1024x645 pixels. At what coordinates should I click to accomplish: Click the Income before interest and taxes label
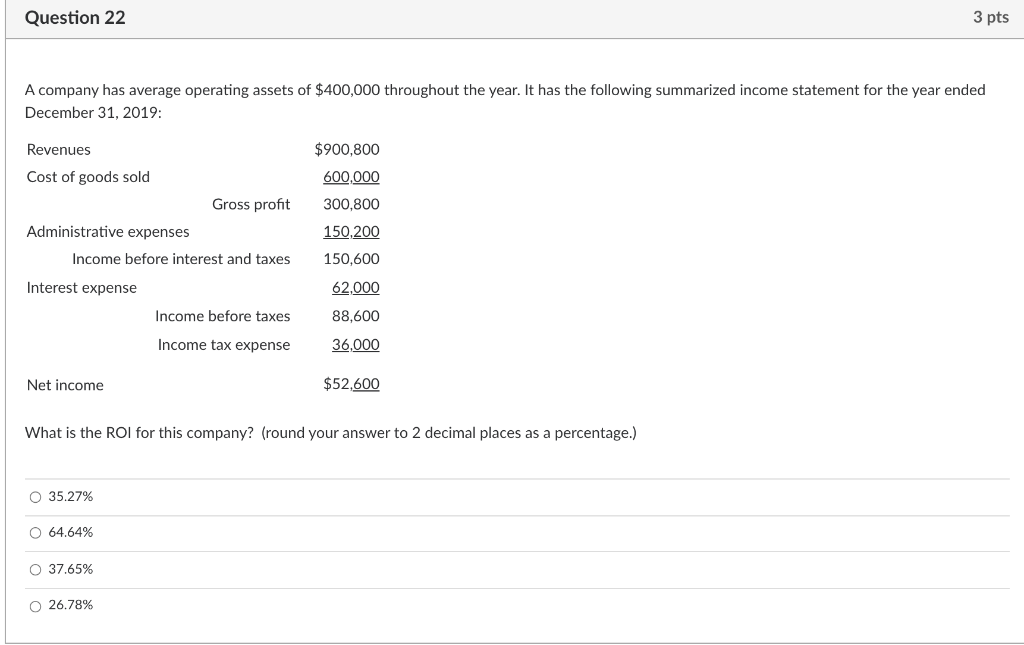pyautogui.click(x=180, y=258)
